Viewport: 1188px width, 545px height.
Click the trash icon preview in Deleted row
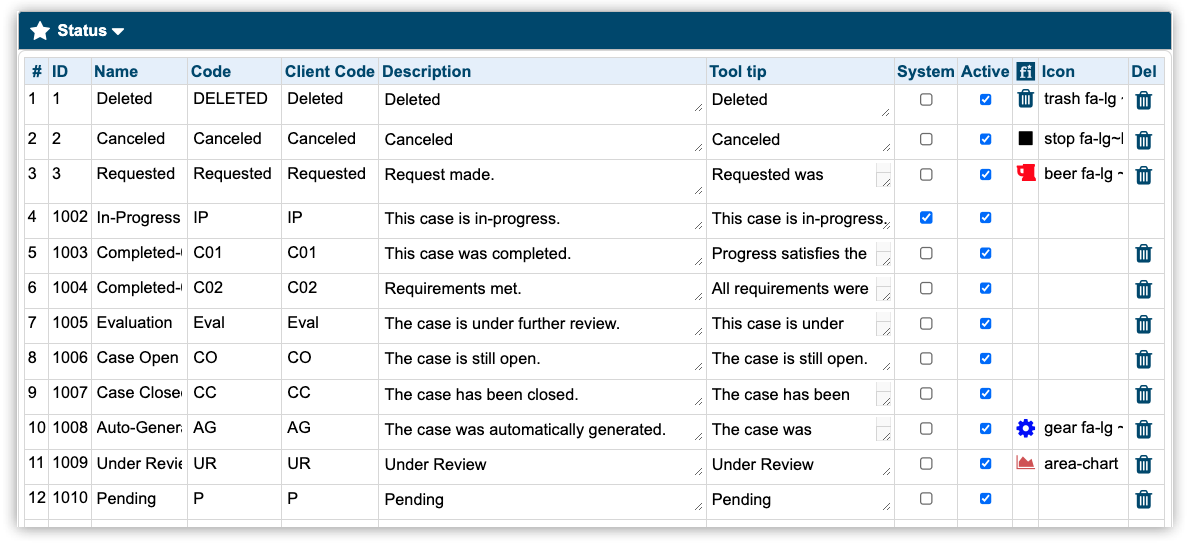(1025, 98)
